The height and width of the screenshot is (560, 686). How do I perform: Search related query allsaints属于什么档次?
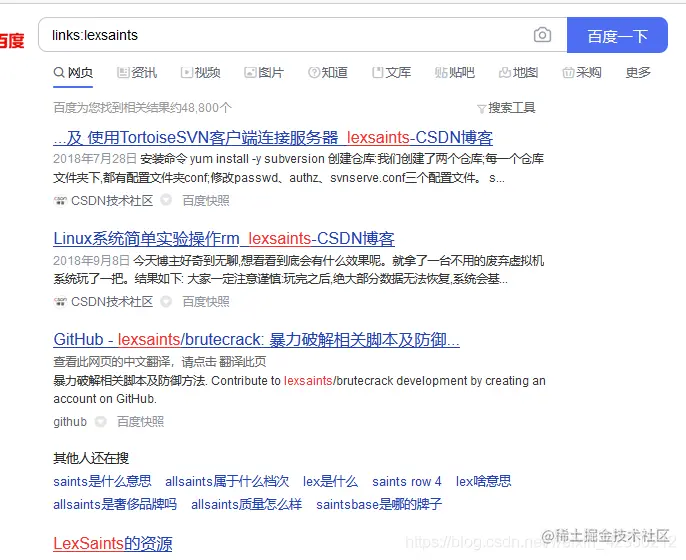[x=227, y=481]
